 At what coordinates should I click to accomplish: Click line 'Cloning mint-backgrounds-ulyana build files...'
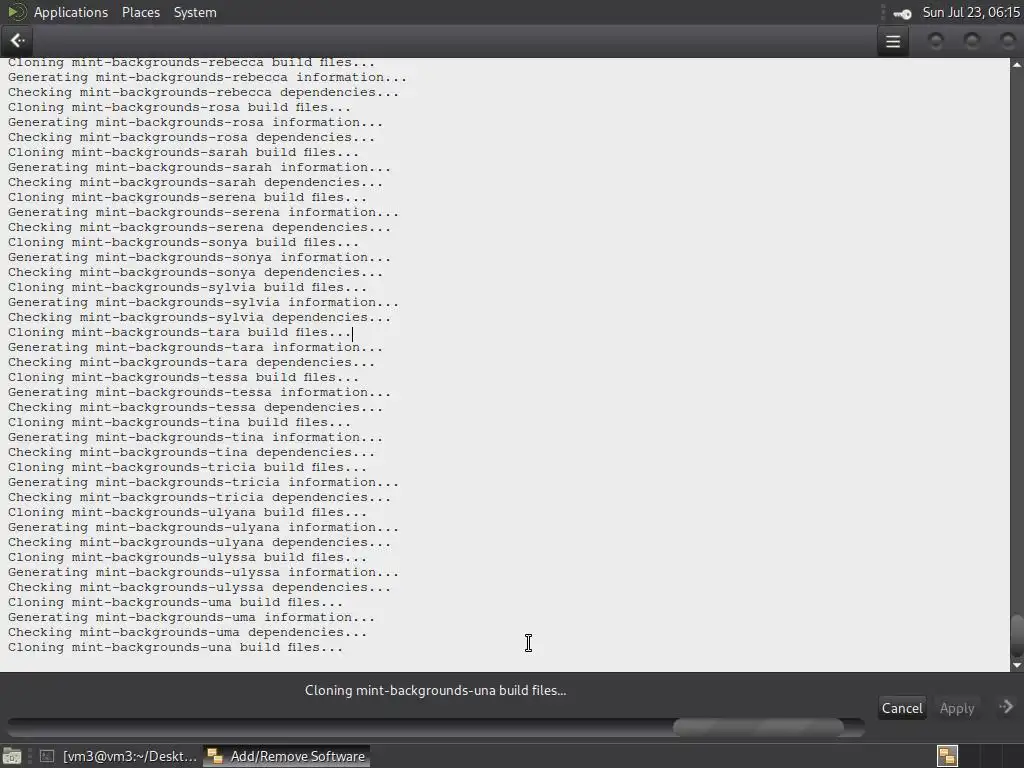tap(187, 513)
